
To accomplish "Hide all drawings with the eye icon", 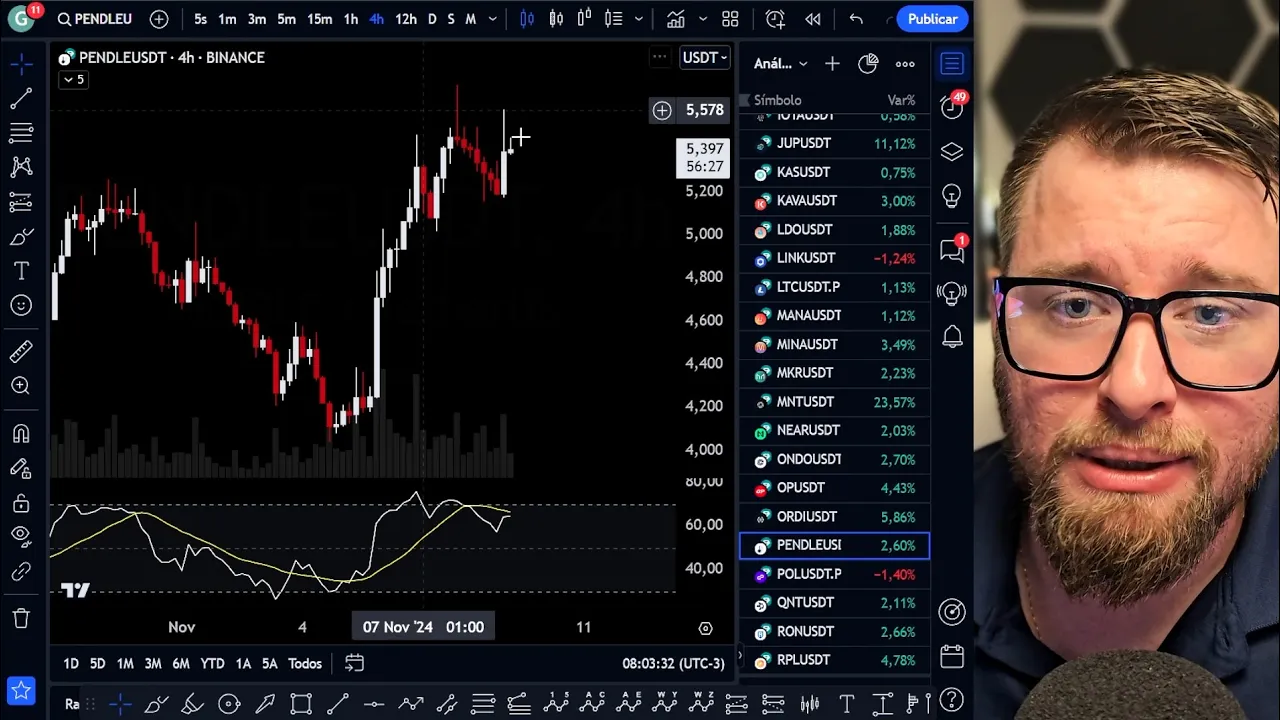I will tap(21, 537).
